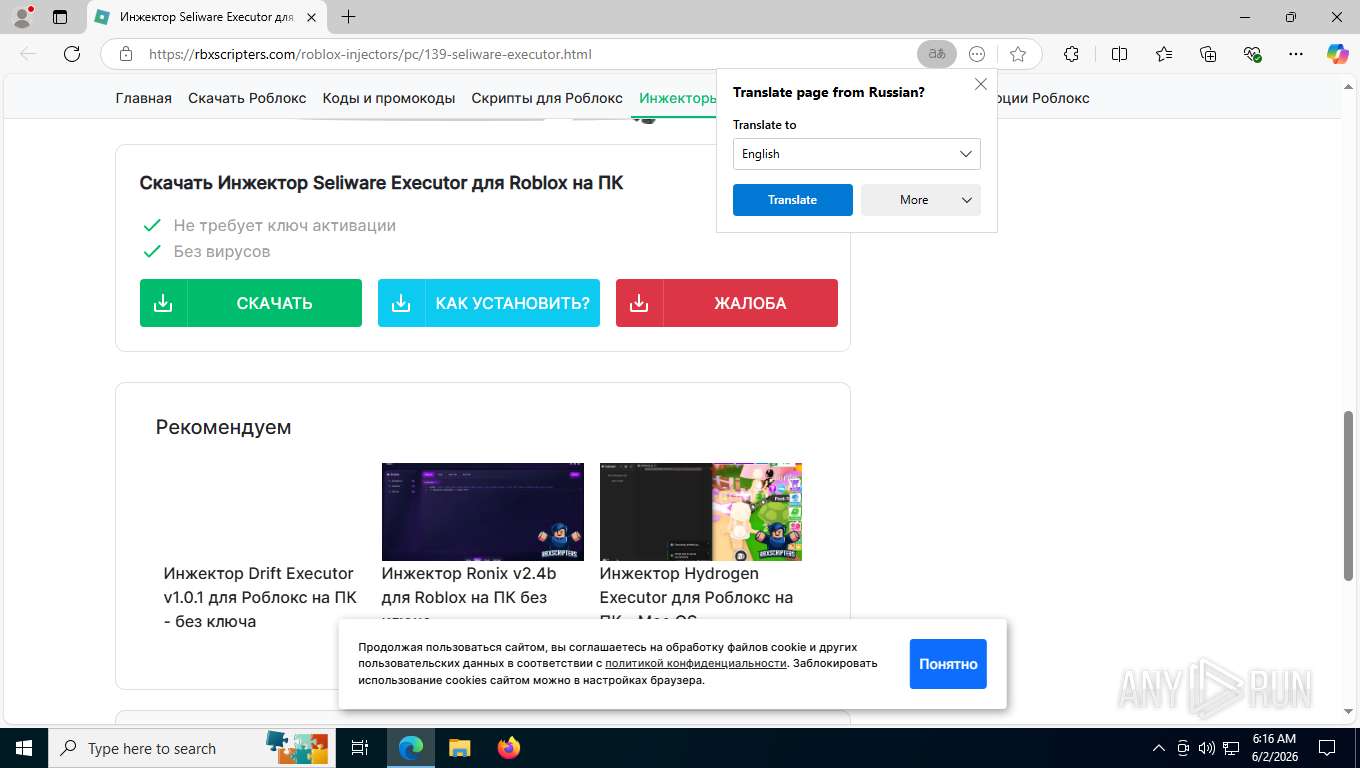Open the Copilot icon

(1337, 54)
